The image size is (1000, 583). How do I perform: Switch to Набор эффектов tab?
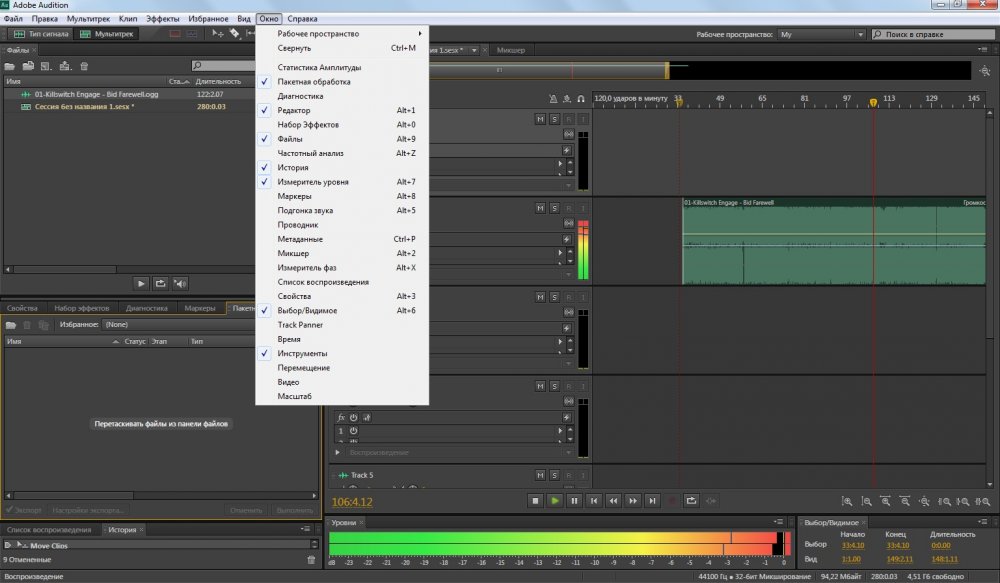(x=82, y=308)
